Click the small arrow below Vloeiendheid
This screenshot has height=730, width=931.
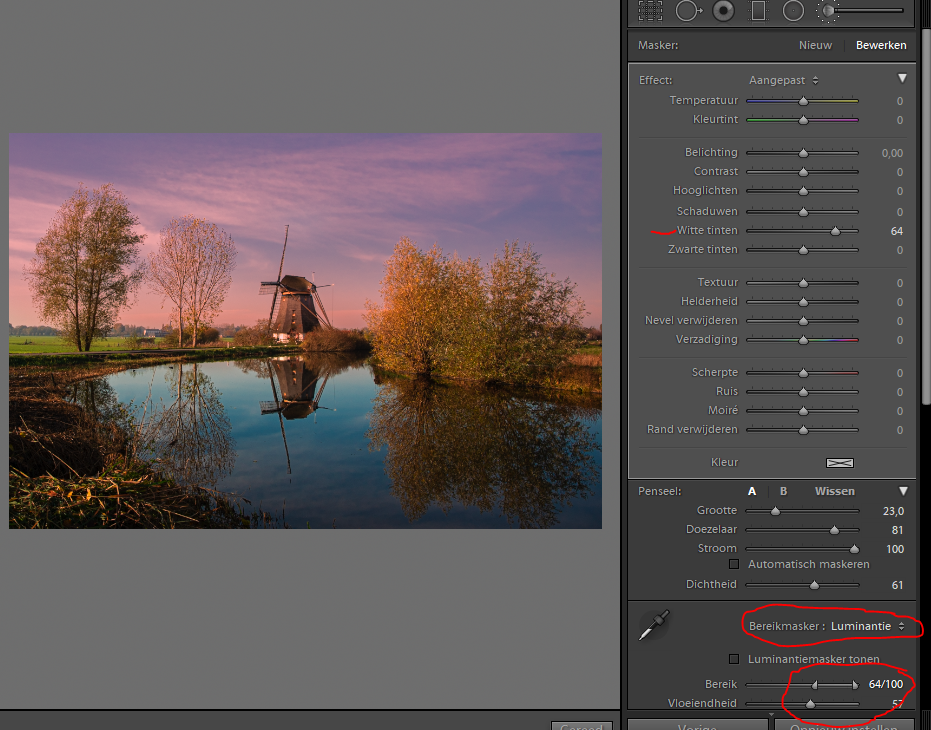[x=771, y=714]
